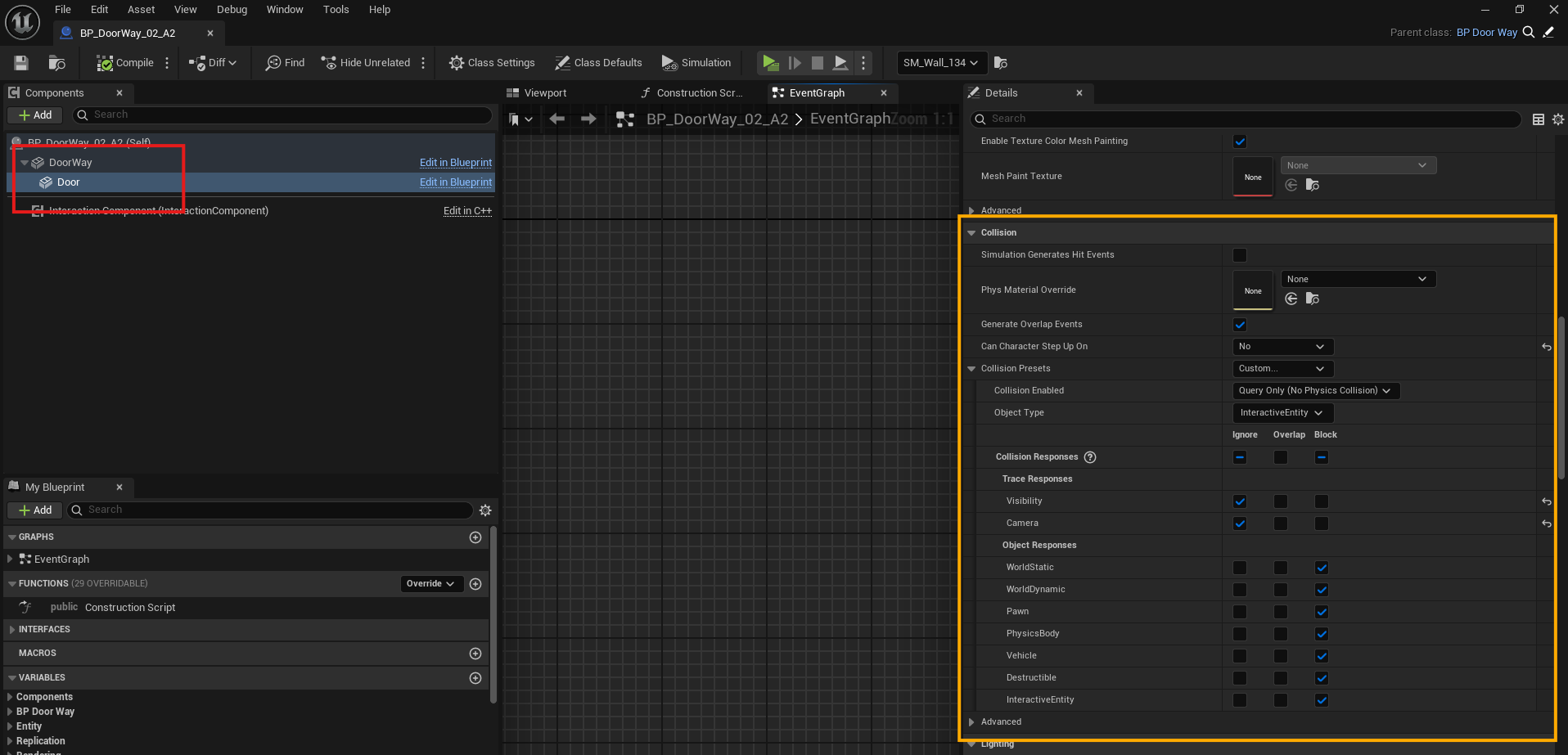Check Overlap for Camera trace response
Viewport: 1568px width, 755px height.
click(x=1281, y=524)
